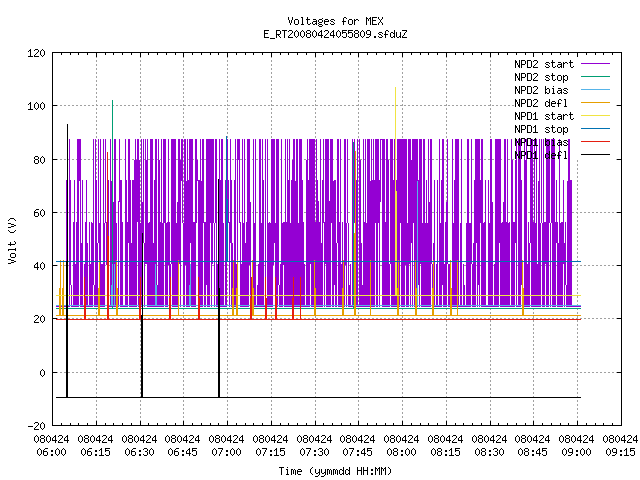640x480 pixels.
Task: Click the 0 y-axis tick label
Action: point(42,373)
